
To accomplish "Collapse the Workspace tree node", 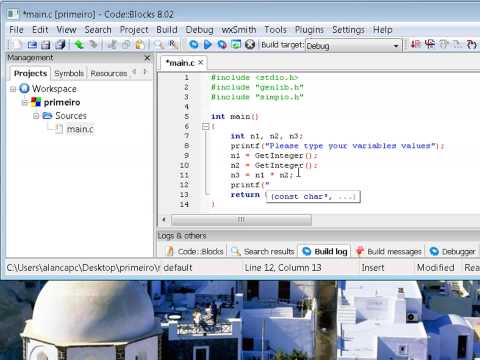I will tap(13, 89).
